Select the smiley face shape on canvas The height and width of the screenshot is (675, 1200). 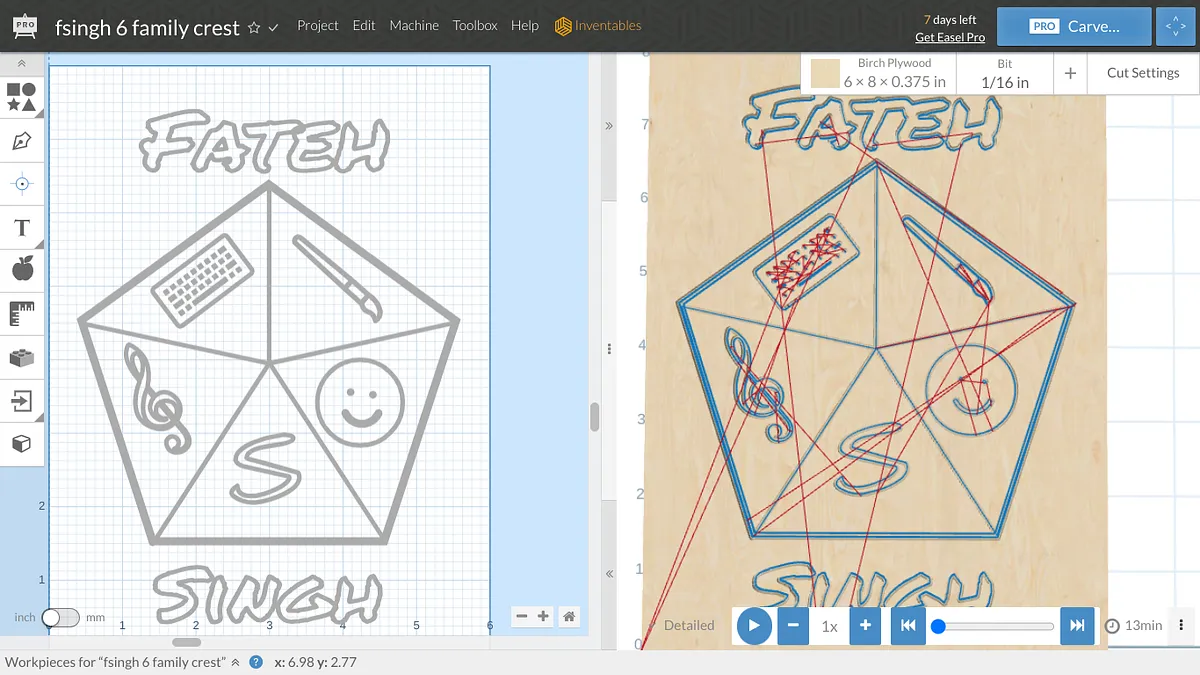[x=360, y=402]
